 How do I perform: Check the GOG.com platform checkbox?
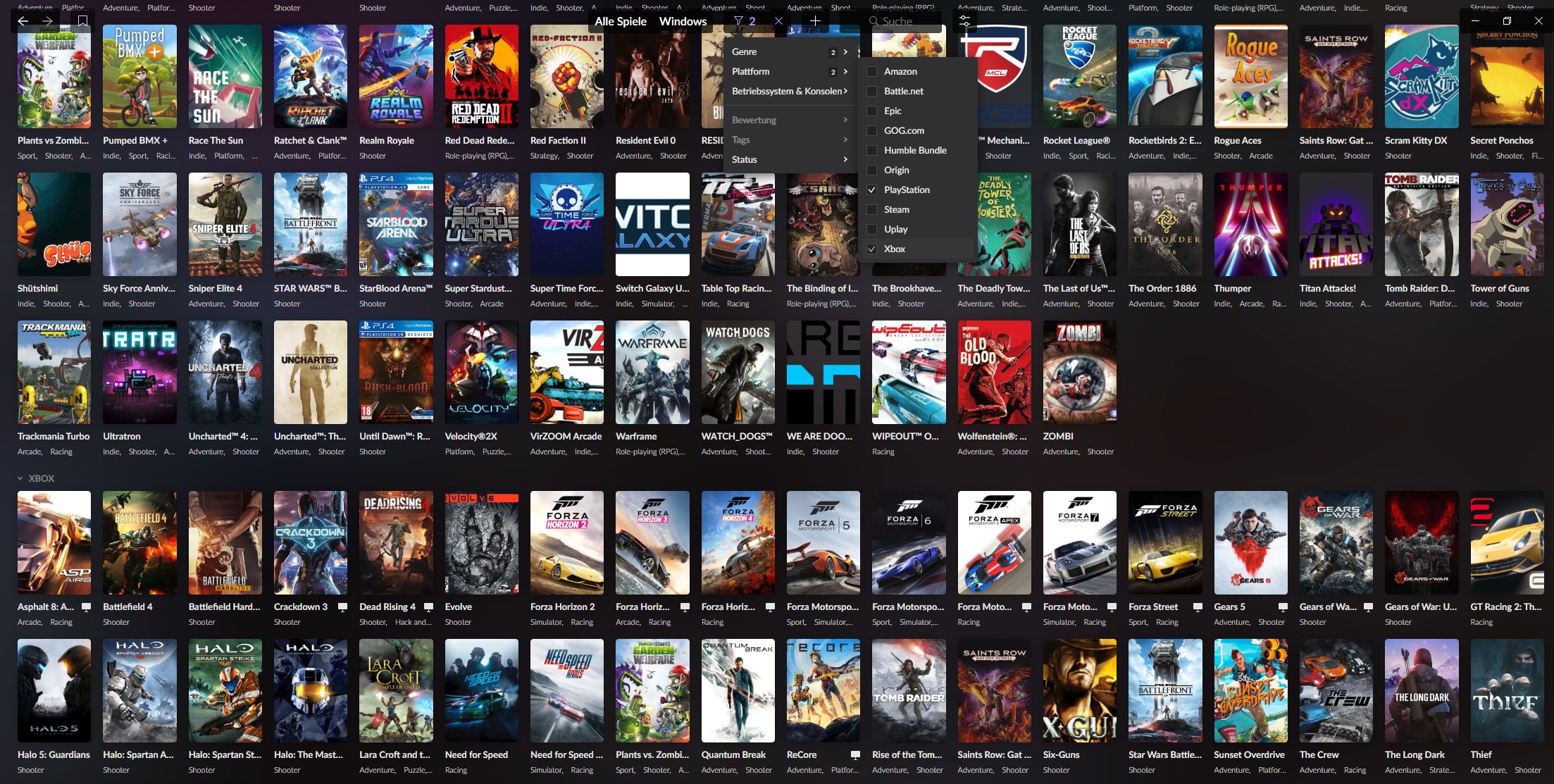pyautogui.click(x=871, y=131)
